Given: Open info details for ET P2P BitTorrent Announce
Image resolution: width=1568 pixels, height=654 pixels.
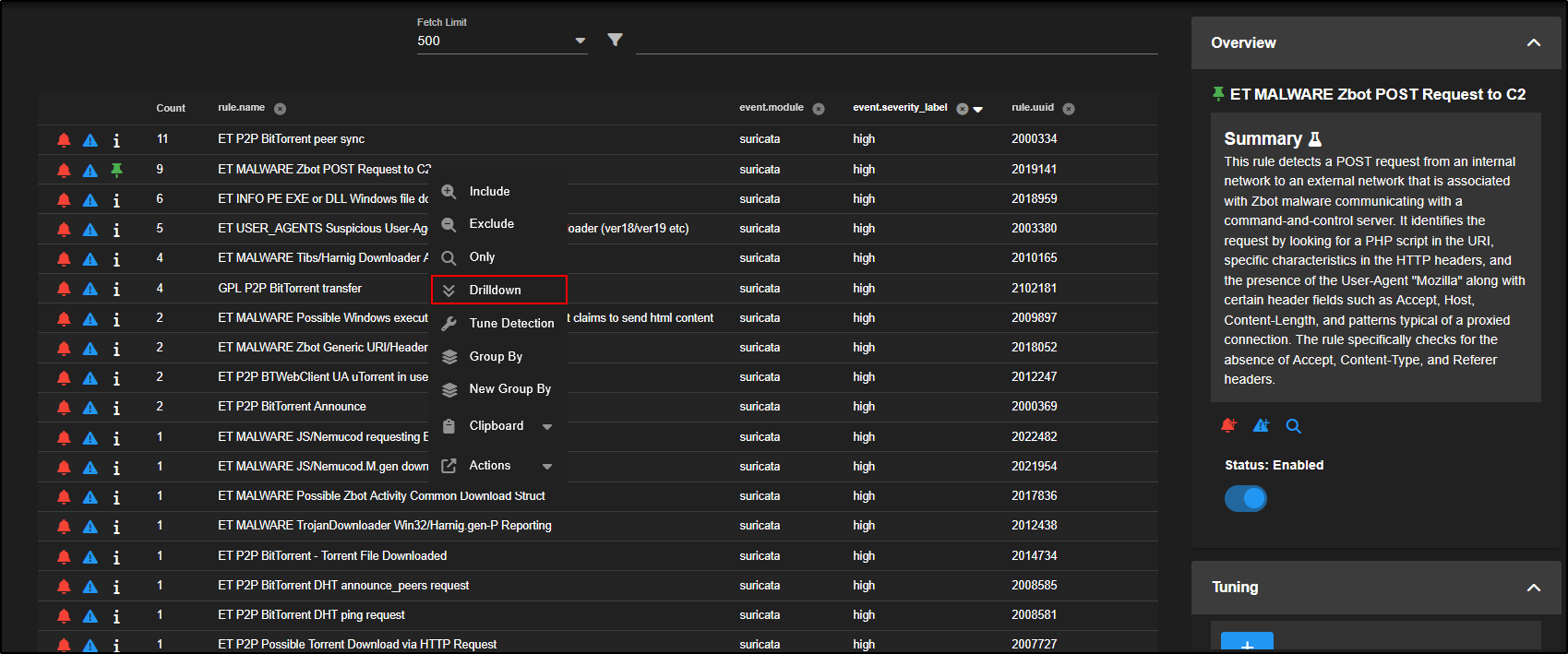Looking at the screenshot, I should tap(116, 408).
